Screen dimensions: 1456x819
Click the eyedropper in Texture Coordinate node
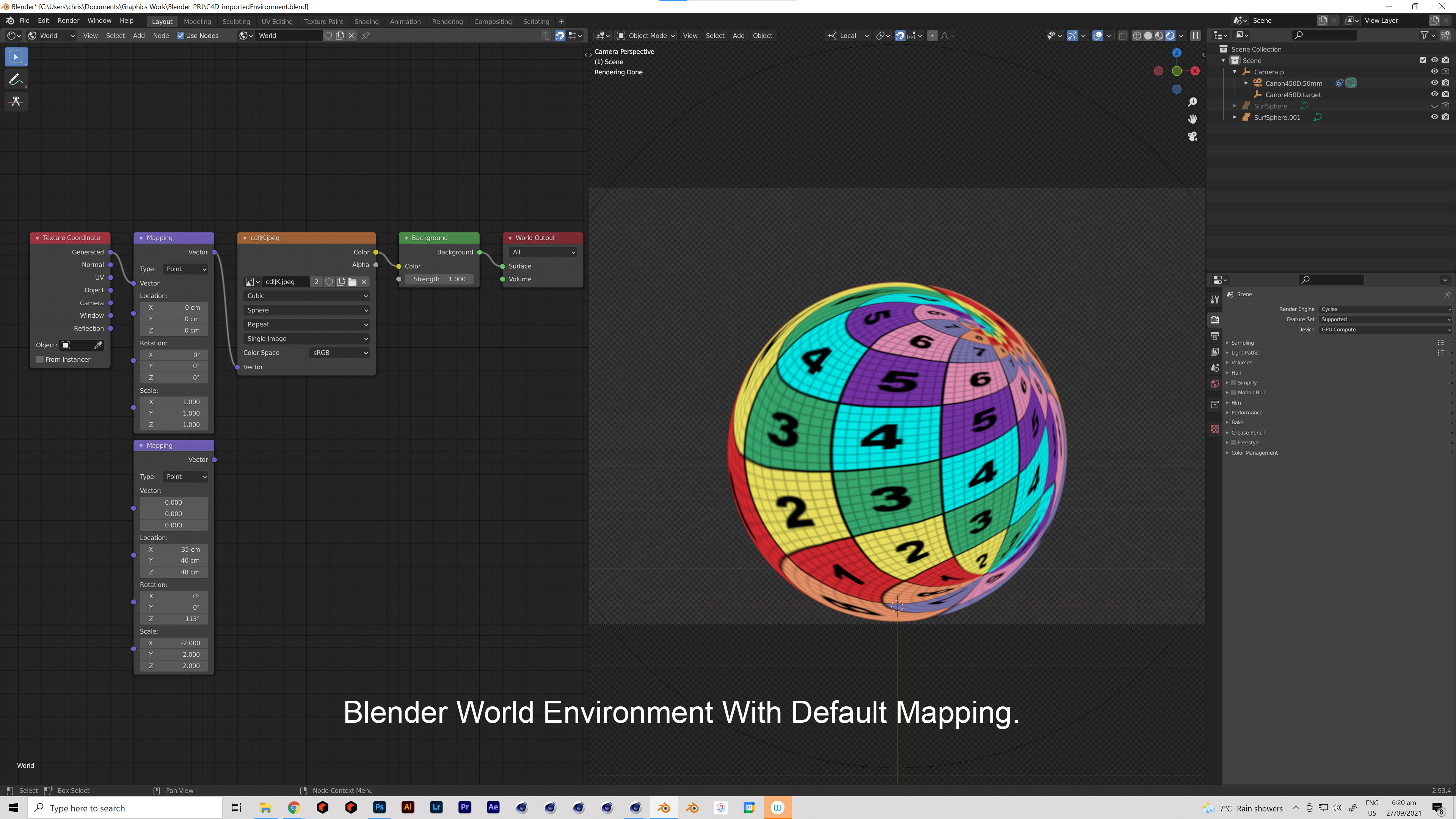(x=98, y=345)
